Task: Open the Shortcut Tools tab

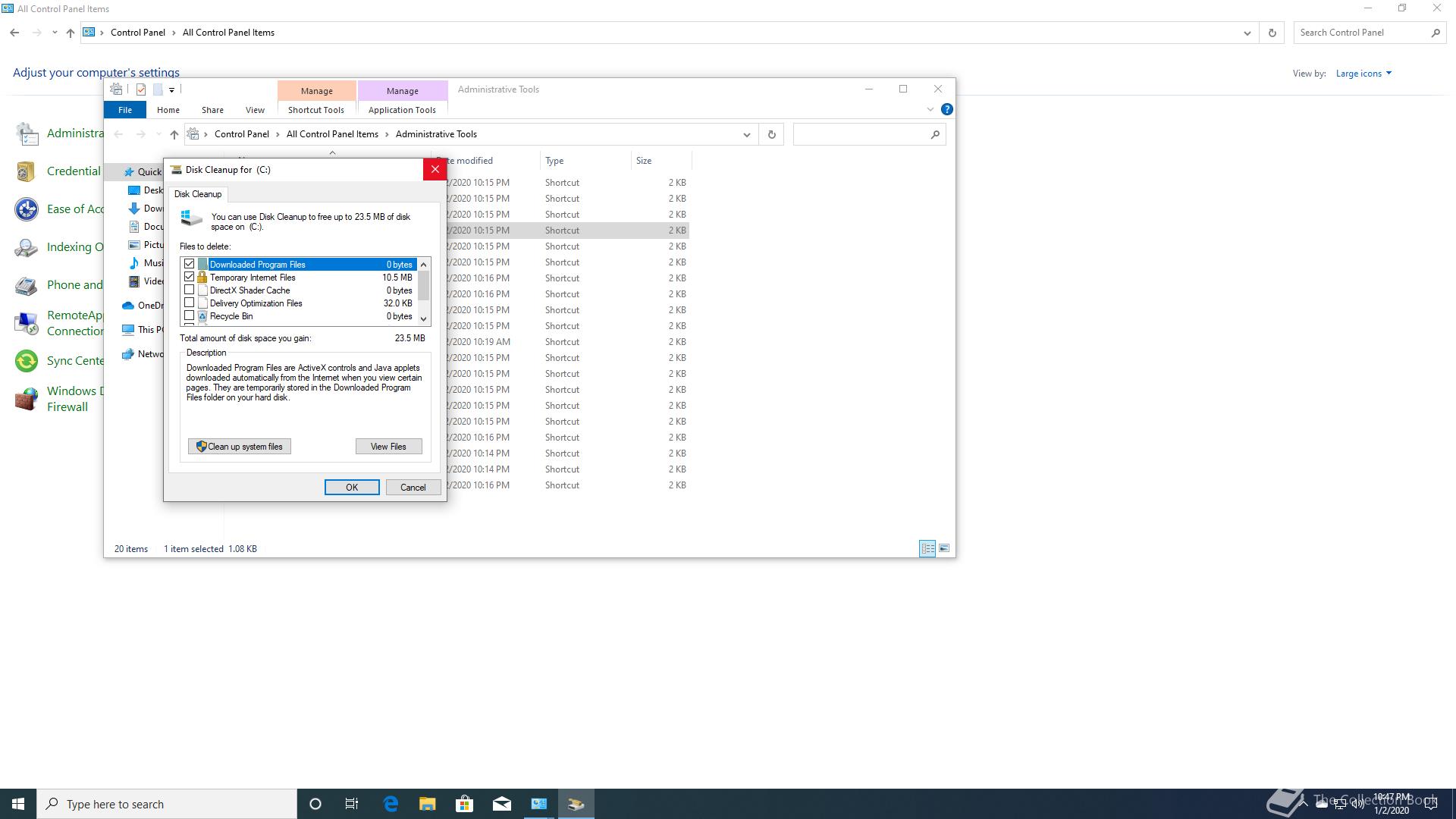Action: click(316, 110)
